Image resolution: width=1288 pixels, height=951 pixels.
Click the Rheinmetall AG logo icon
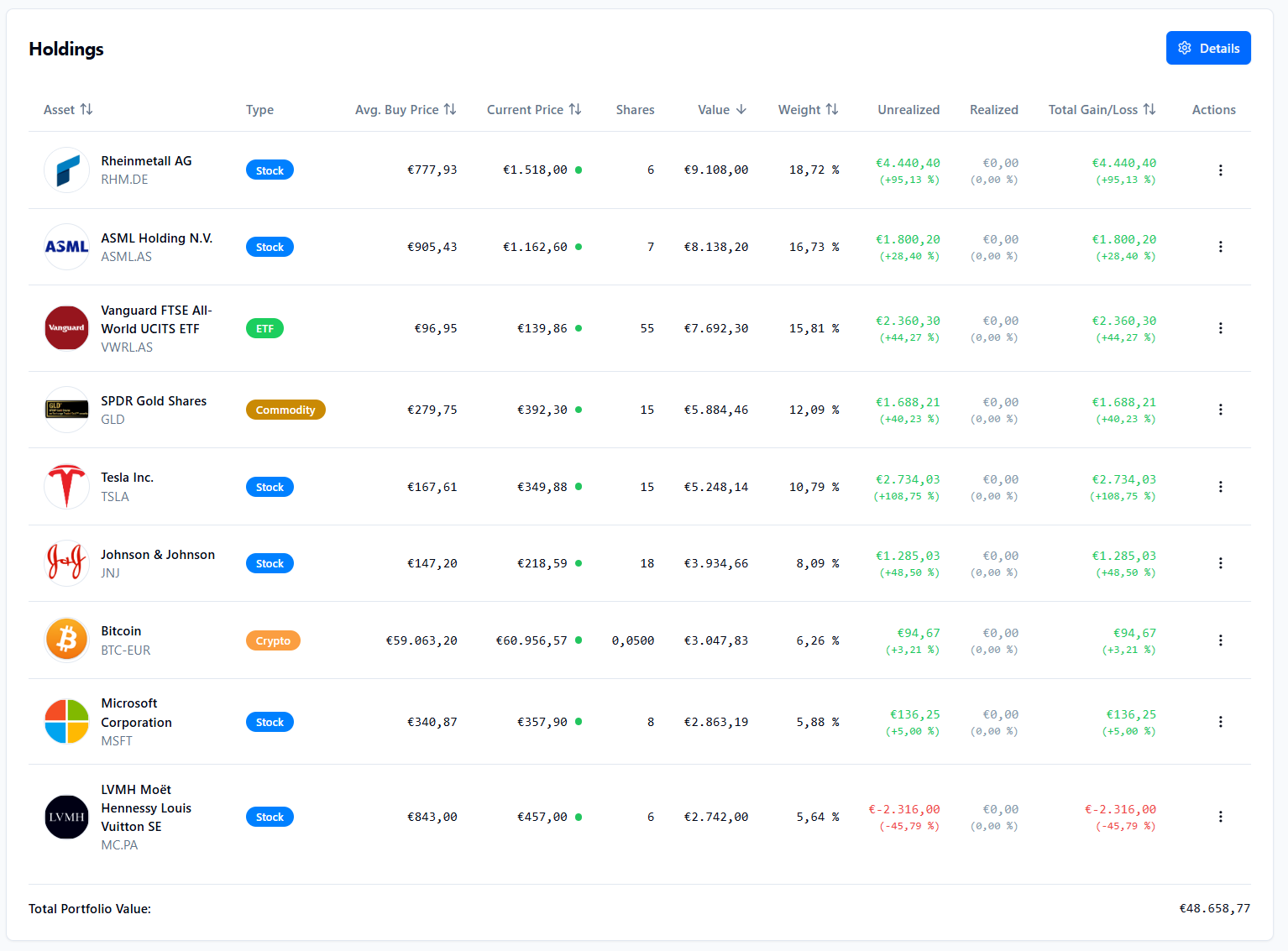point(66,170)
